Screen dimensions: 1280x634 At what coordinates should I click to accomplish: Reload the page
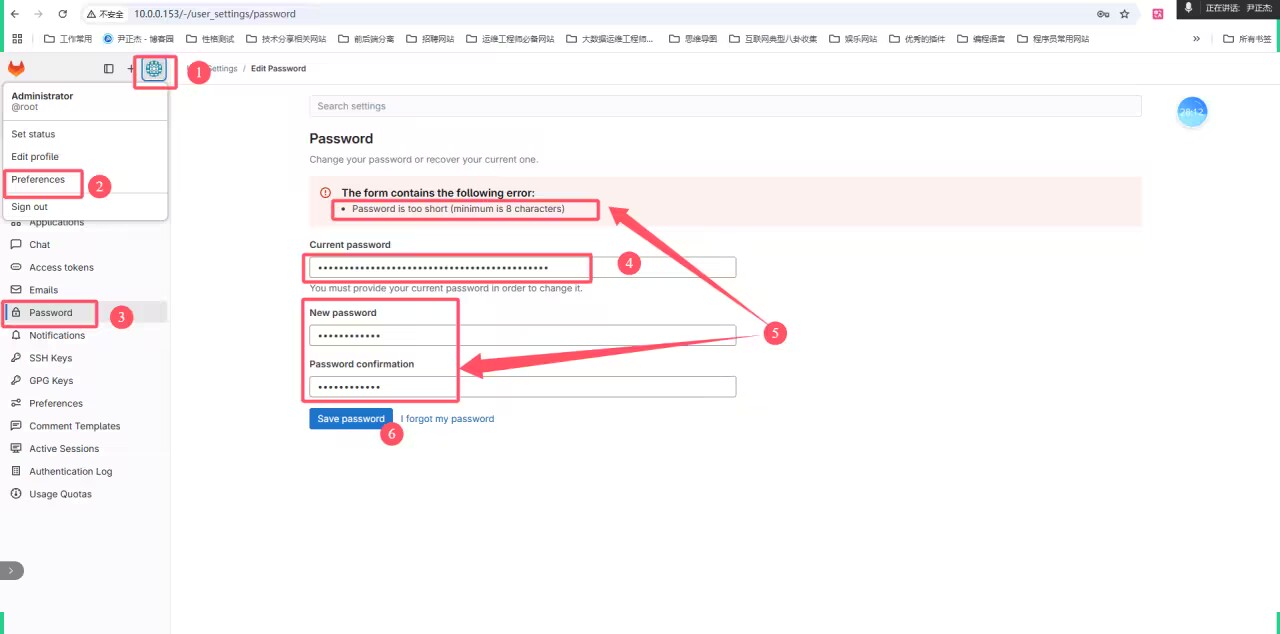click(x=63, y=14)
